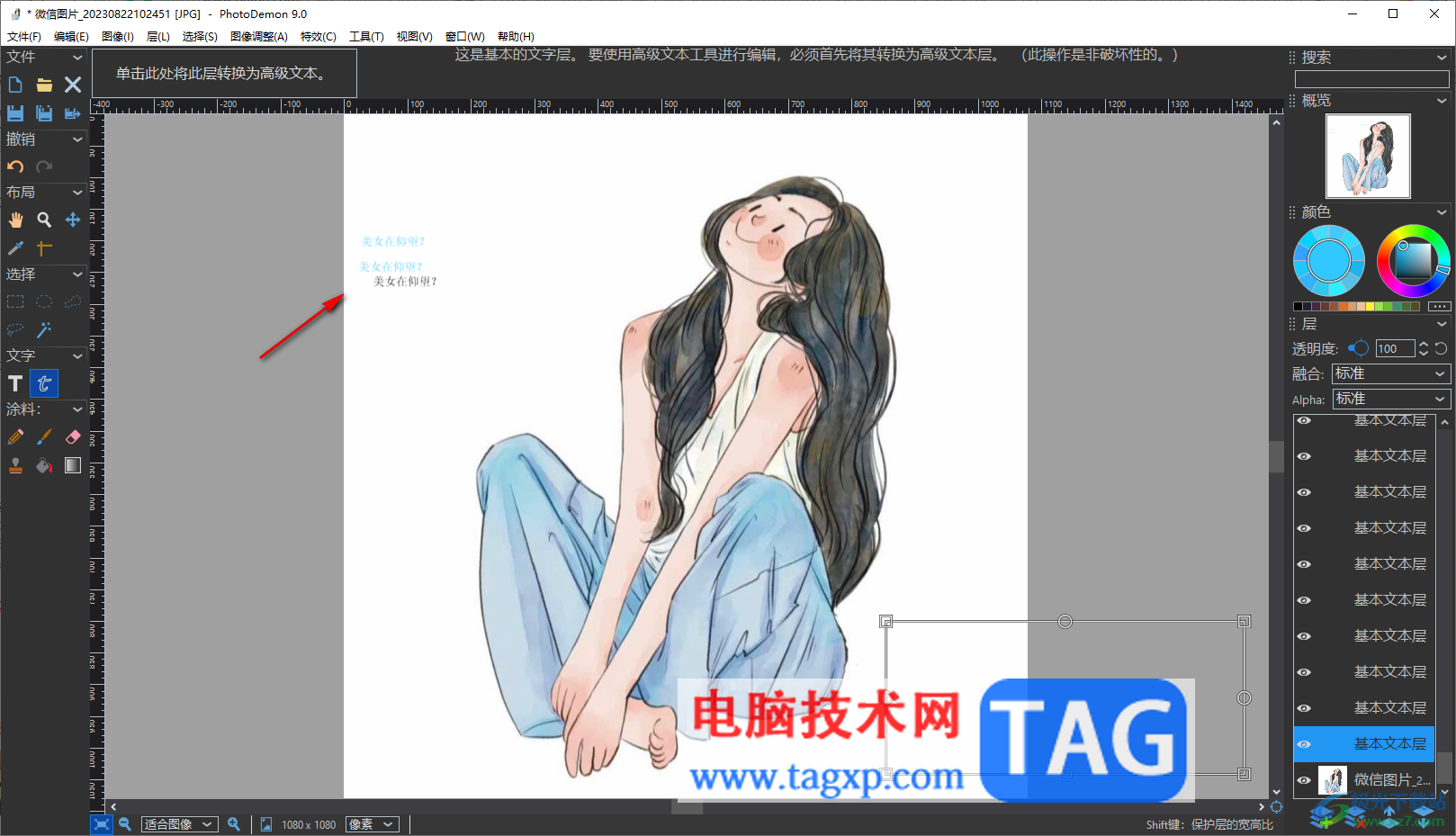Viewport: 1456px width, 836px height.
Task: Select the elliptical selection tool
Action: click(x=44, y=301)
